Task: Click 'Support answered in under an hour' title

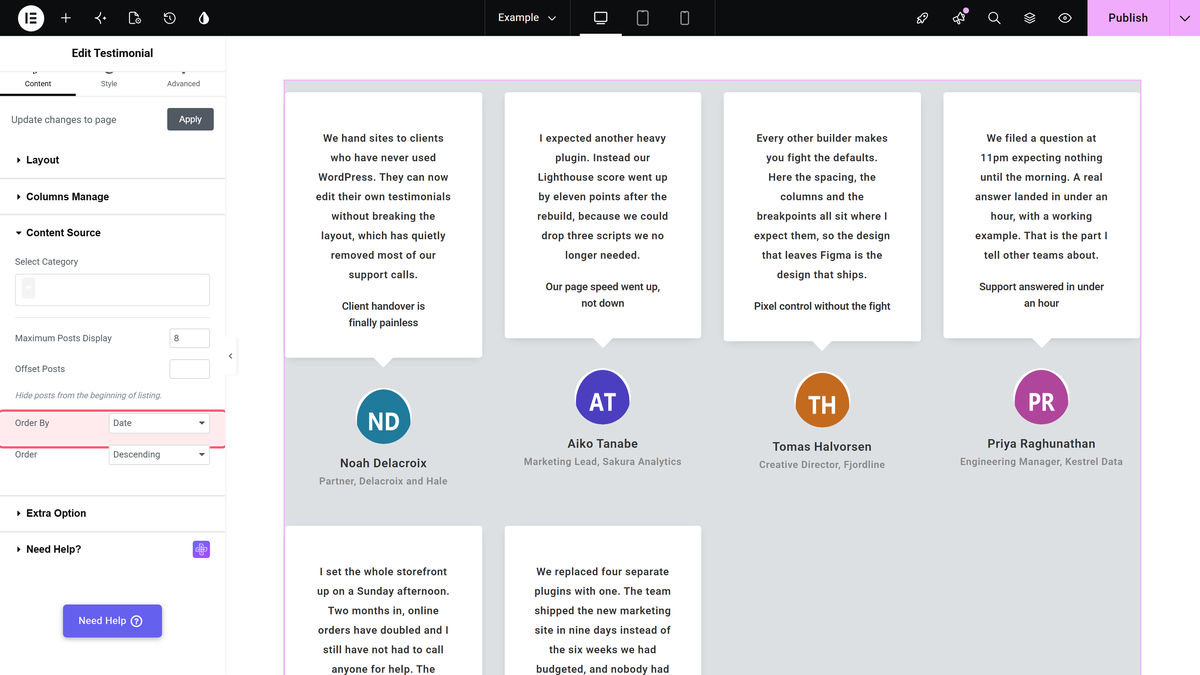Action: [1041, 295]
